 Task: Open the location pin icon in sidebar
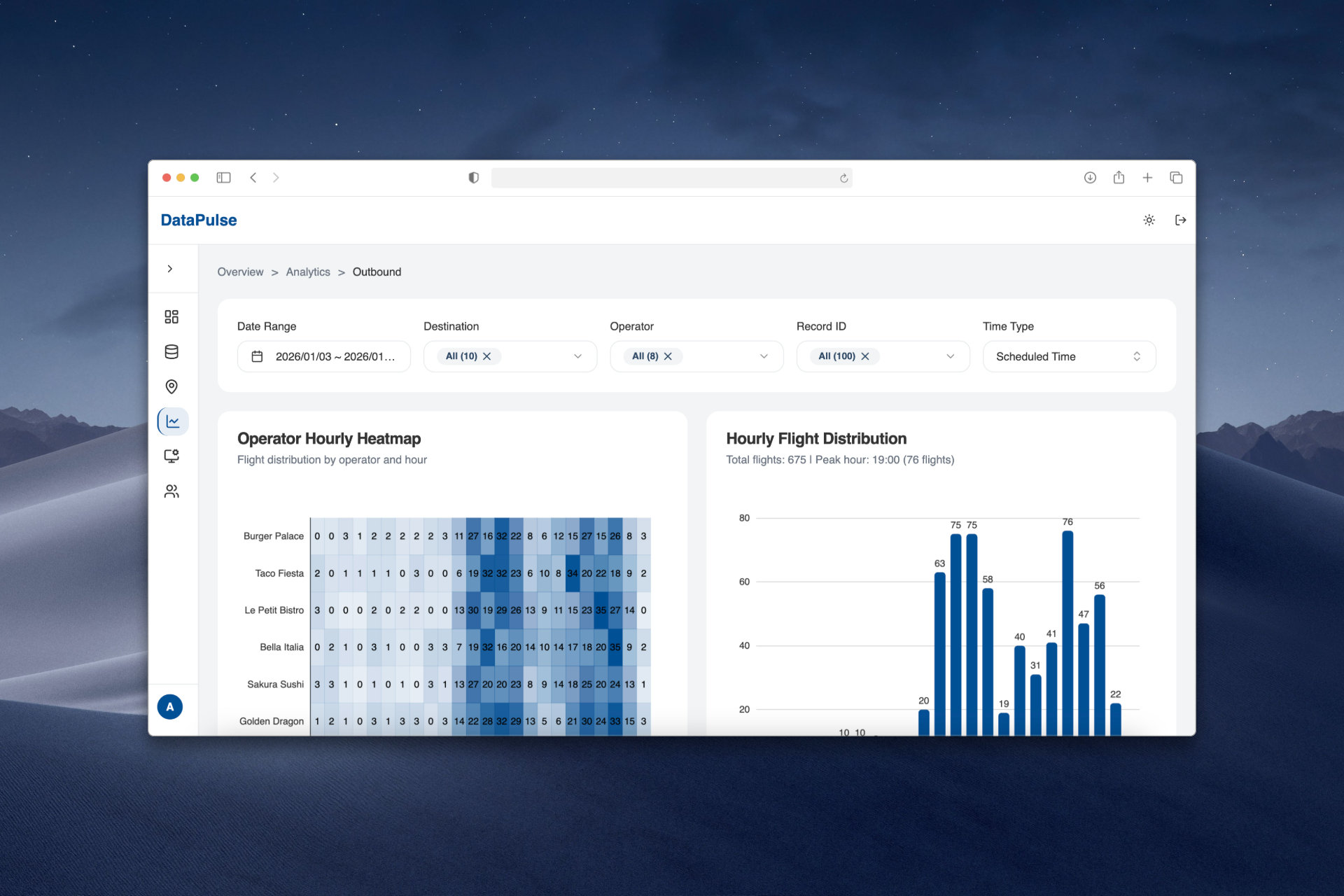click(171, 387)
